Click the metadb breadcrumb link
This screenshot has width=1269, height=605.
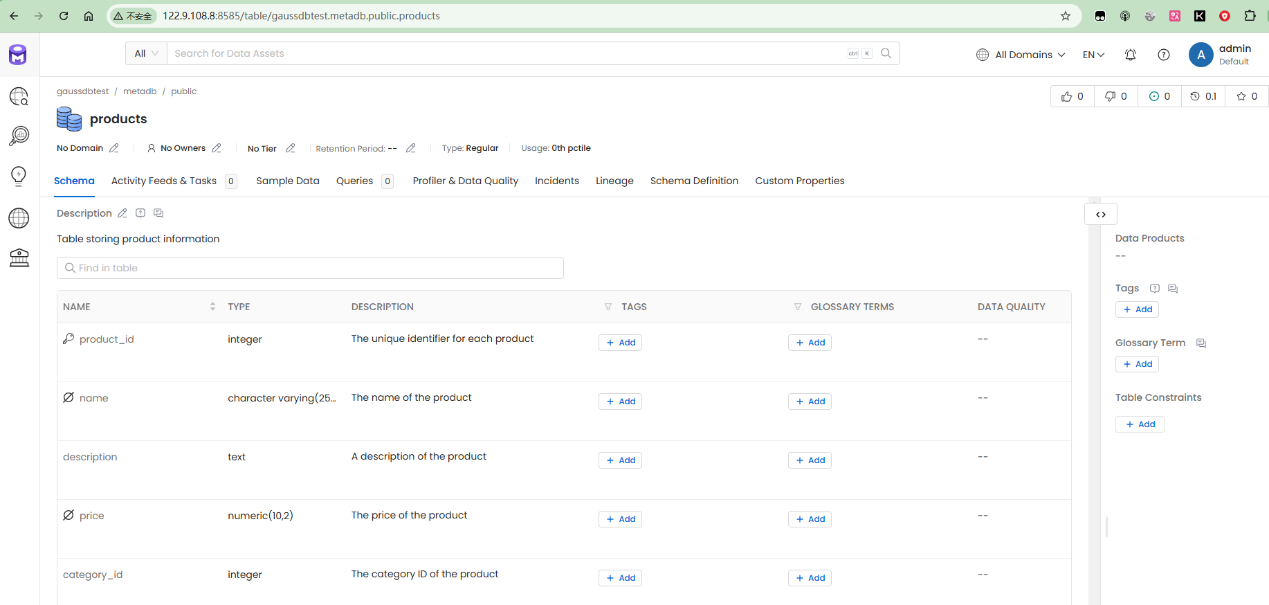pyautogui.click(x=140, y=91)
